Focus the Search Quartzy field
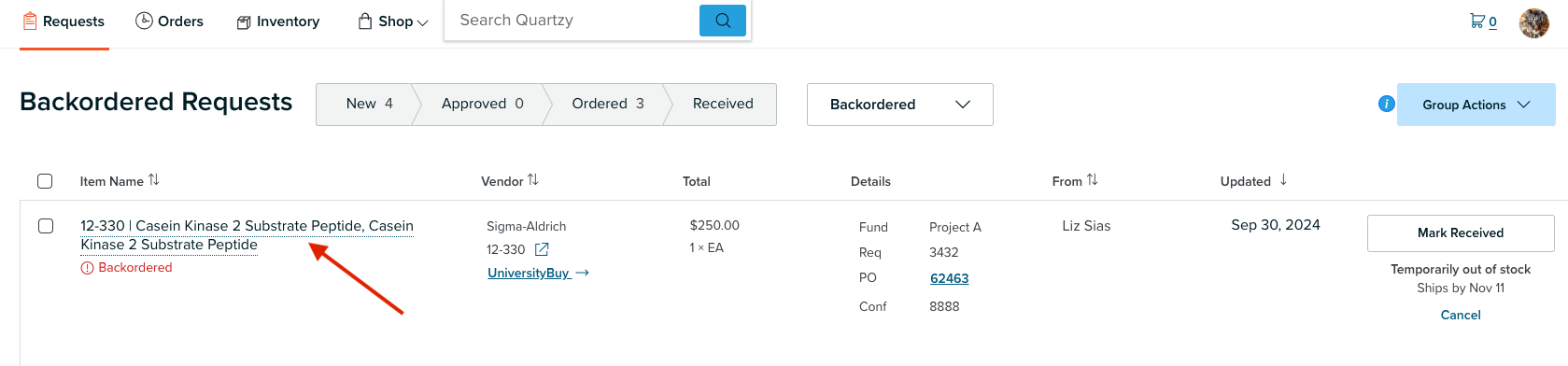Viewport: 1568px width, 366px height. click(572, 21)
